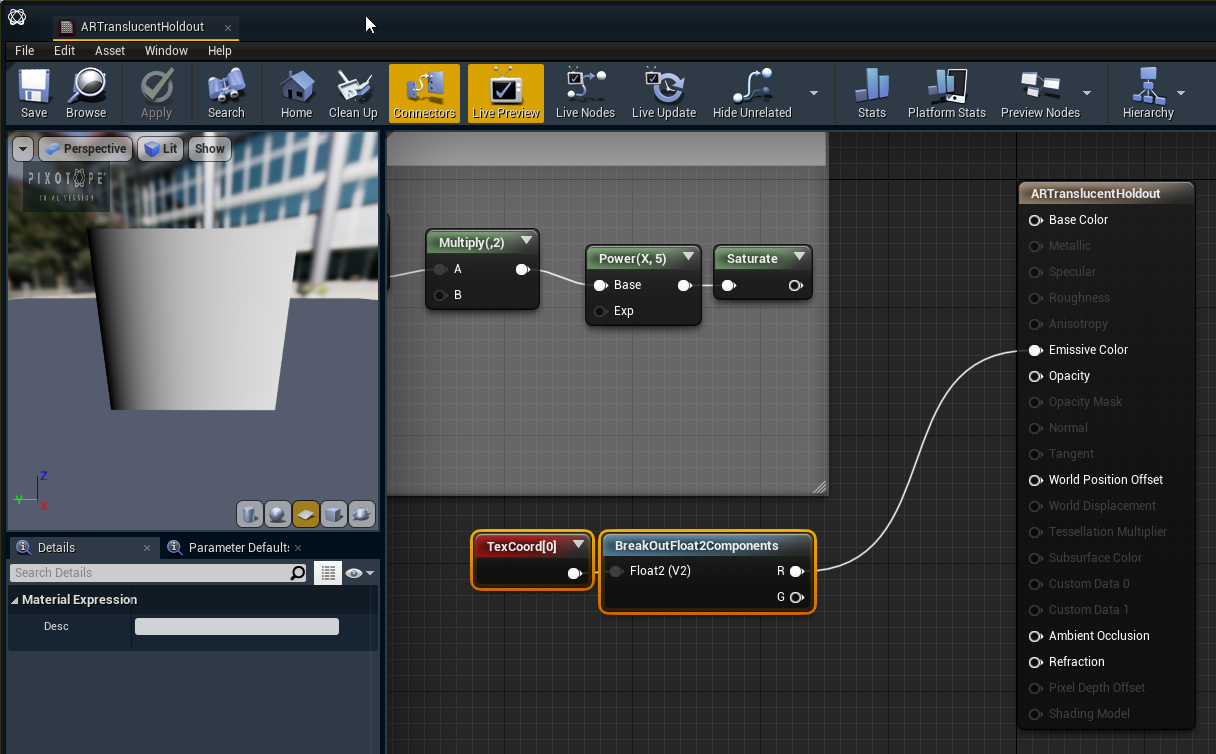Expand the Hierarchy dropdown arrow

coord(1181,93)
